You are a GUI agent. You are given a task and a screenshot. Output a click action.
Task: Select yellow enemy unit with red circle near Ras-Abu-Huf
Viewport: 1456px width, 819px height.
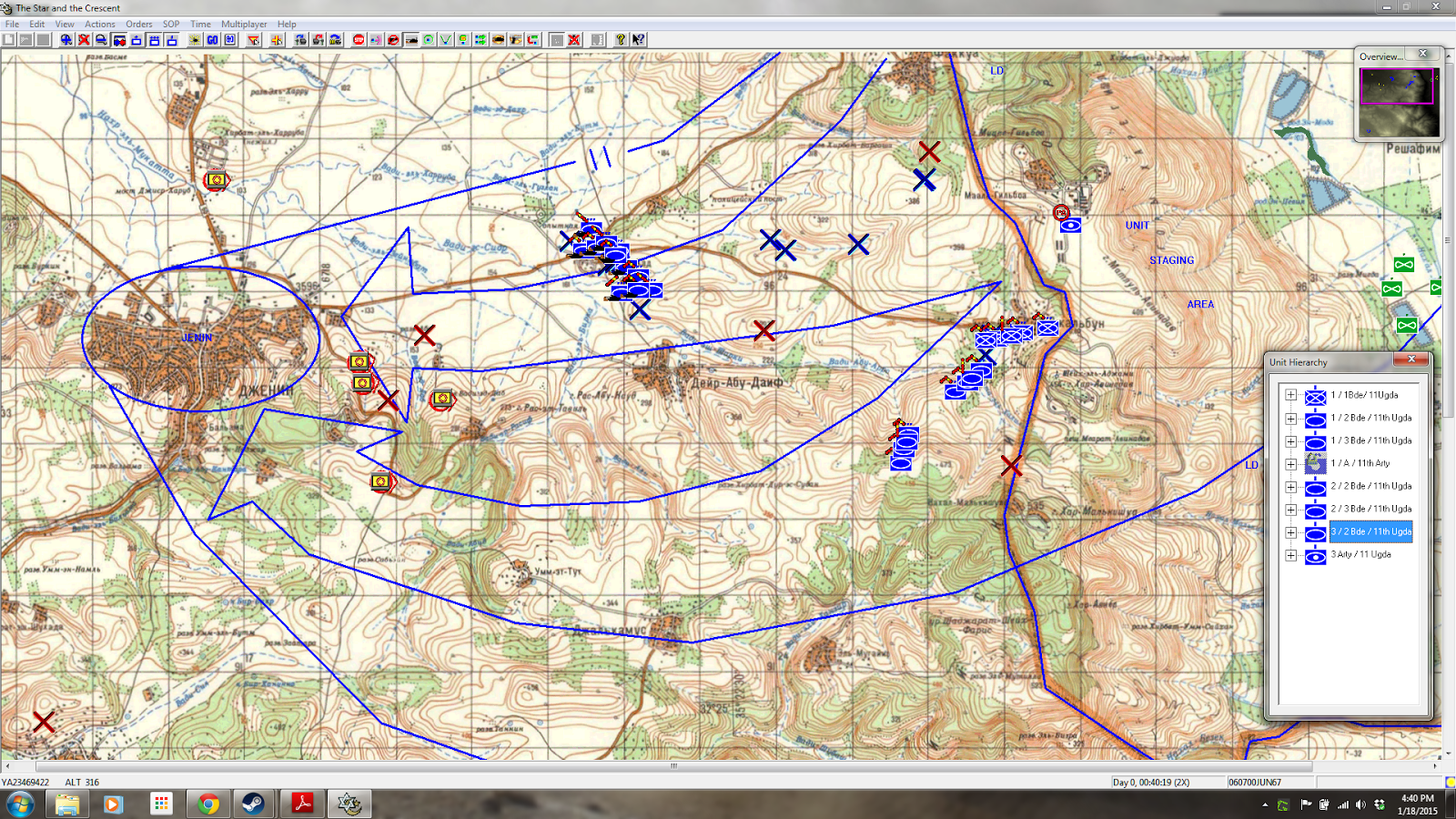tap(441, 399)
